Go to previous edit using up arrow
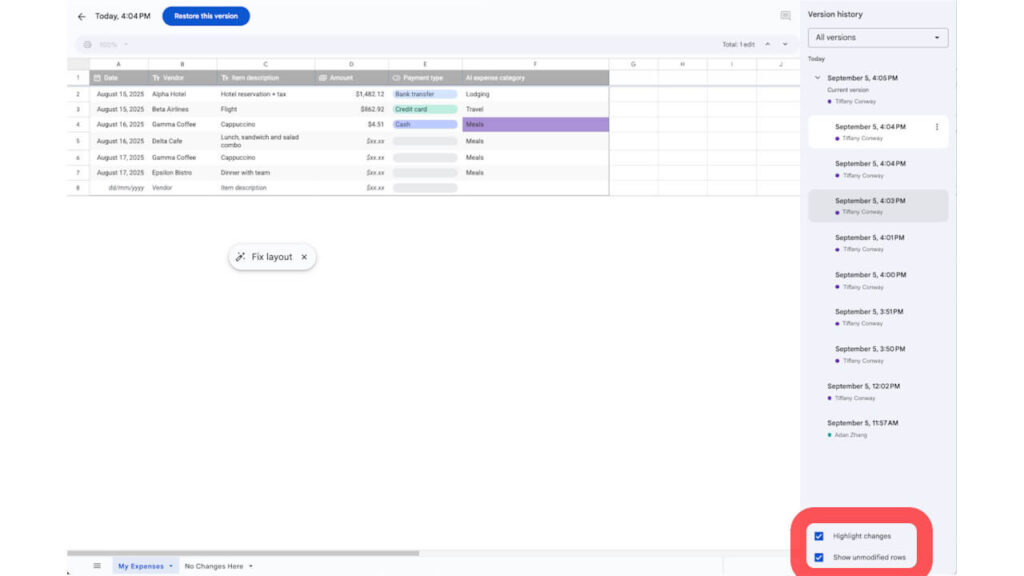 click(767, 44)
